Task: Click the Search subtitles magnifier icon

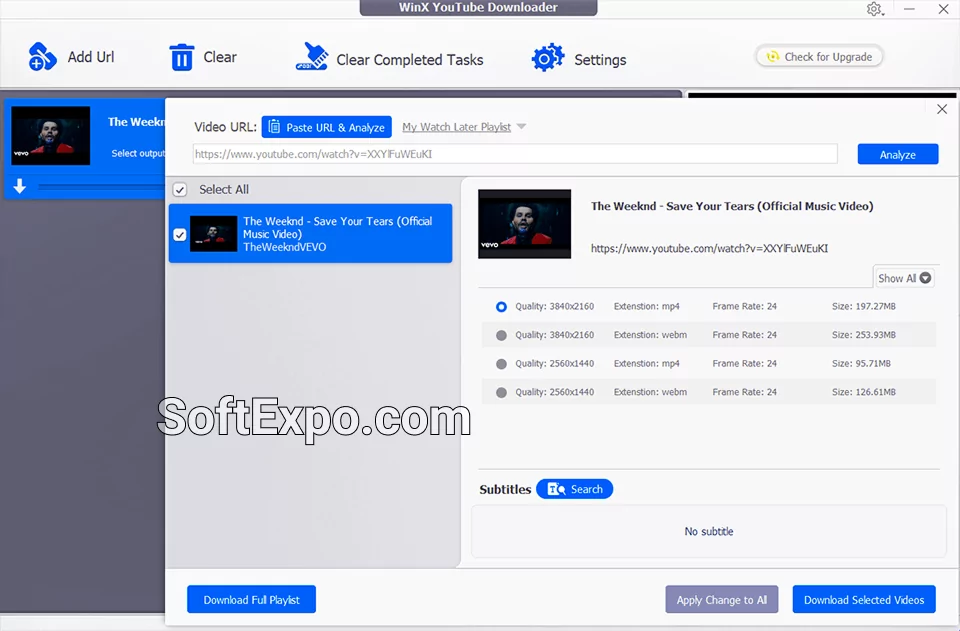Action: coord(560,489)
